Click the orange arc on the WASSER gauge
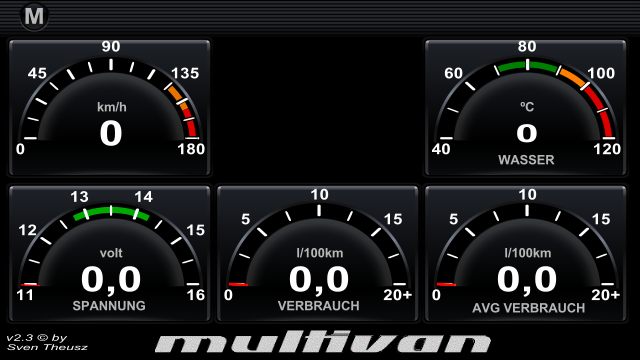 click(x=574, y=77)
